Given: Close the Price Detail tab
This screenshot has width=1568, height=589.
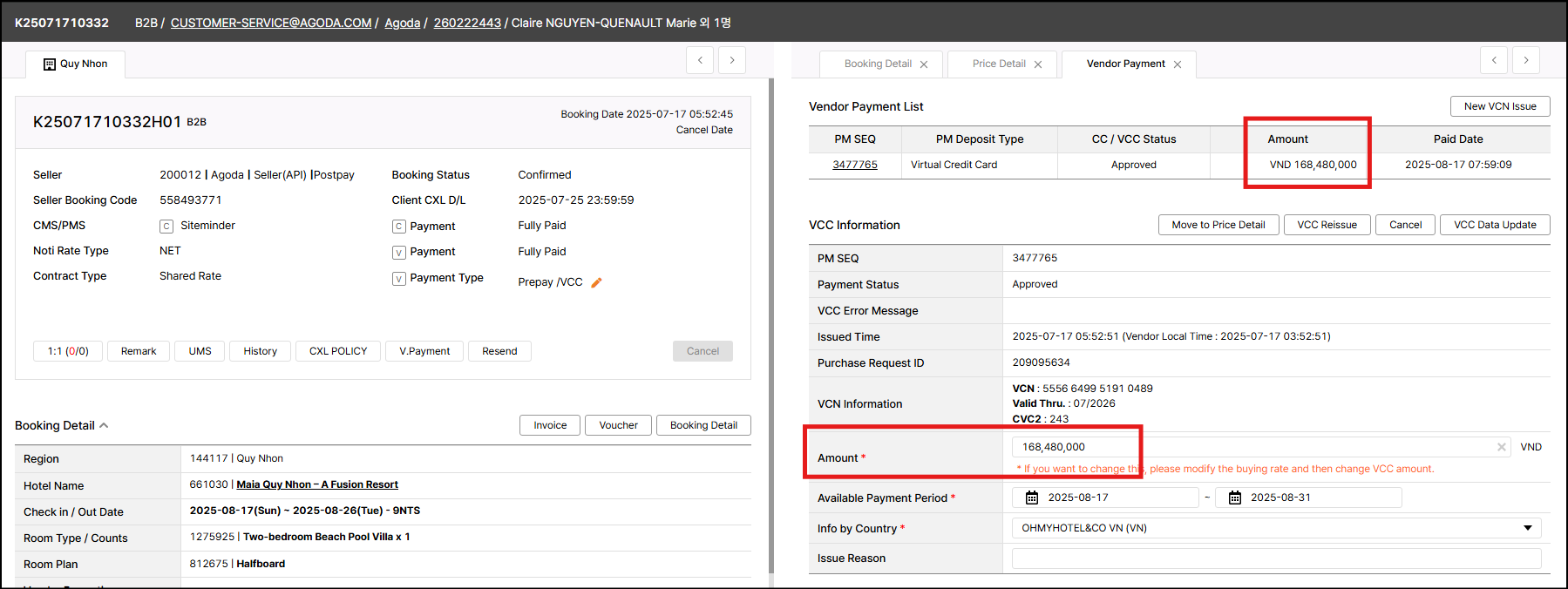Looking at the screenshot, I should [x=1038, y=64].
